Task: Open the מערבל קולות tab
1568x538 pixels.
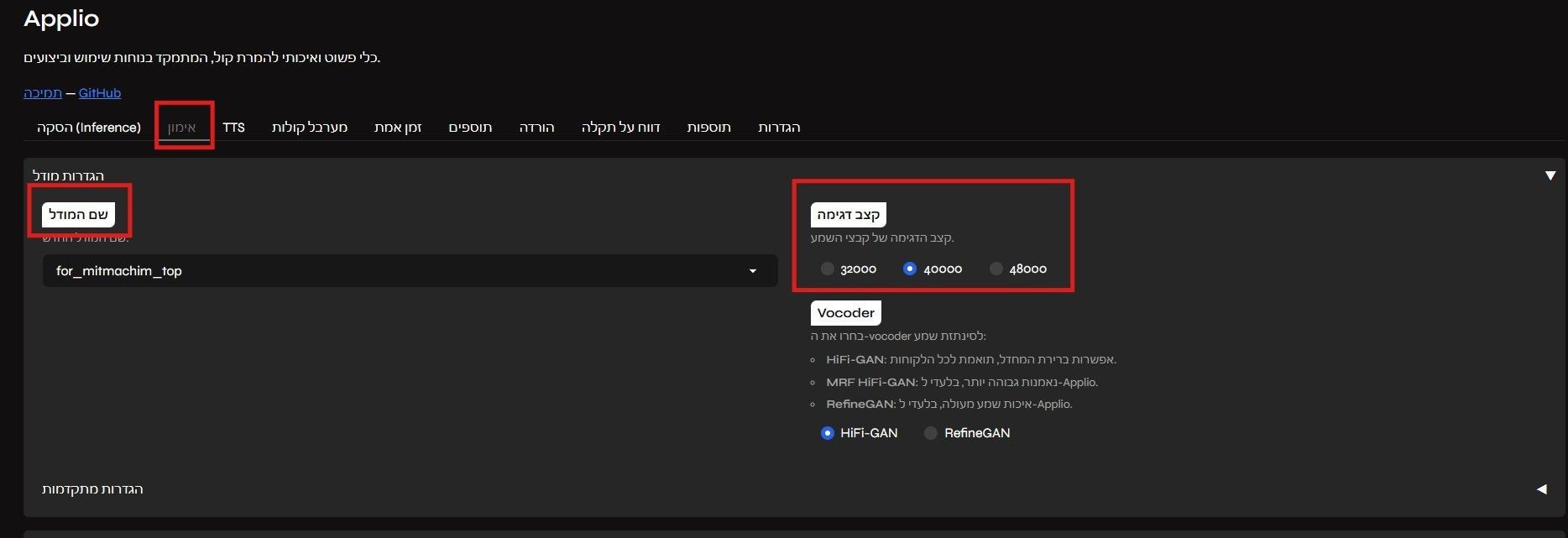Action: click(310, 127)
